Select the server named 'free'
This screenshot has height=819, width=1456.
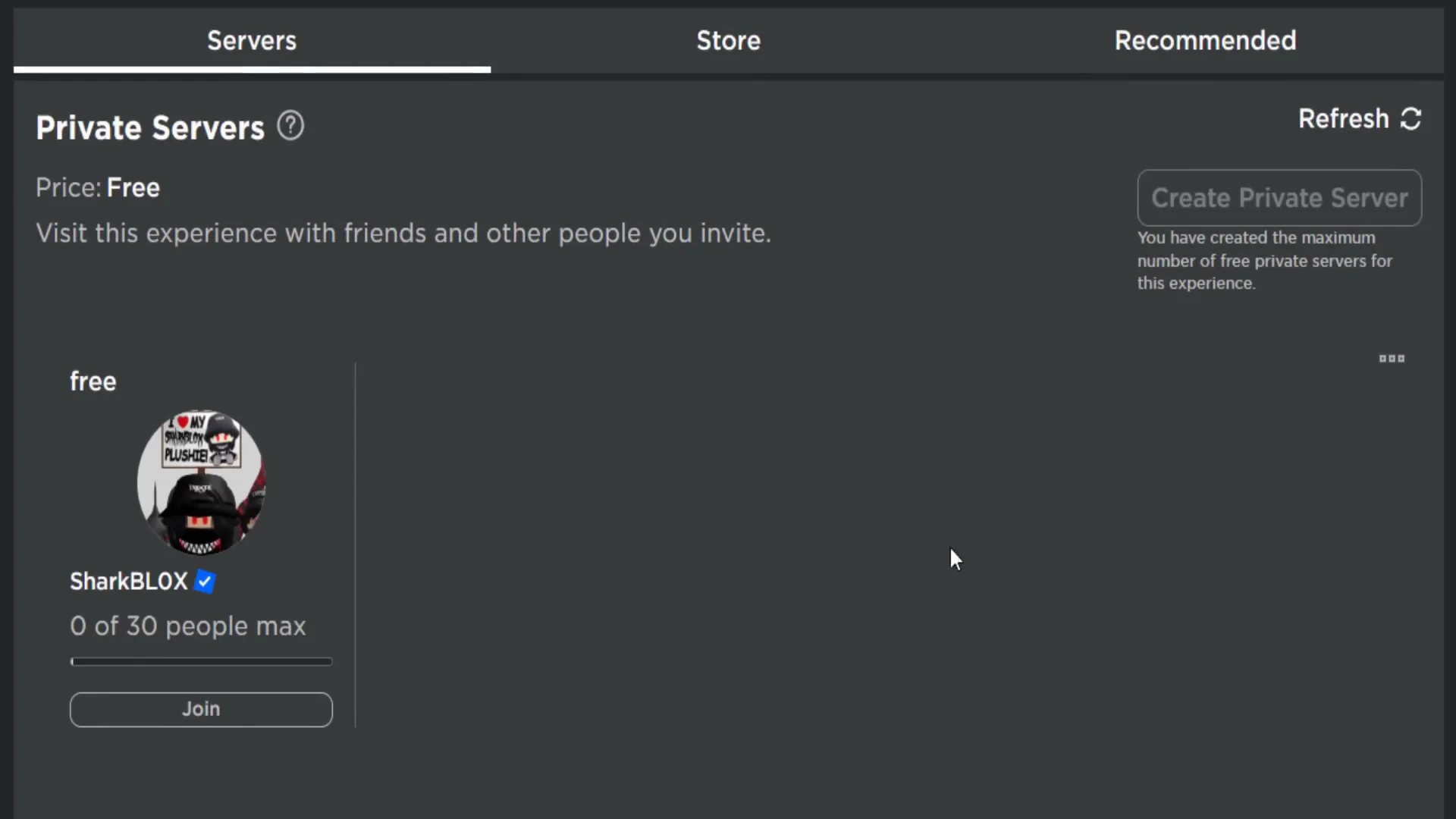93,381
